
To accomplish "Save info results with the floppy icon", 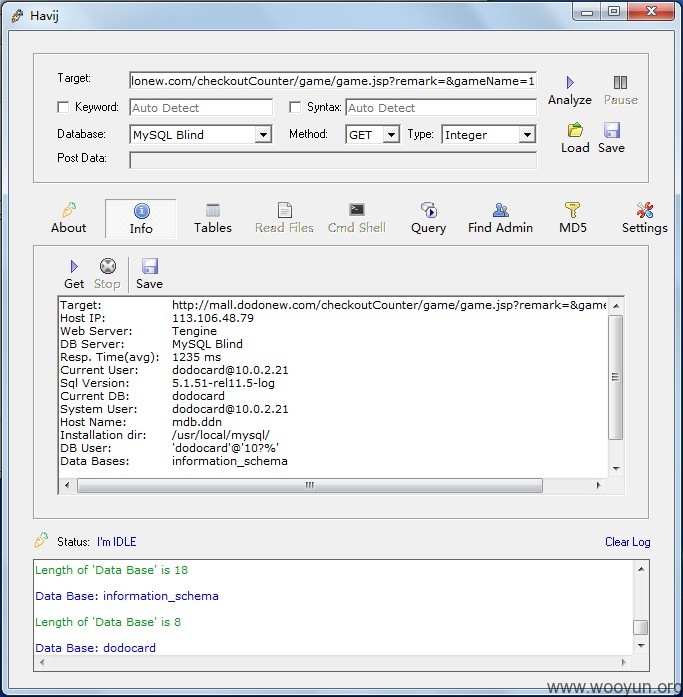I will [150, 266].
